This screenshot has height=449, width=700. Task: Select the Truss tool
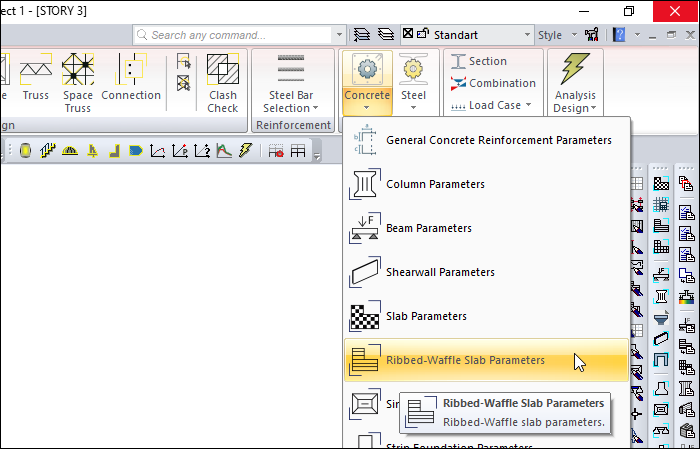35,82
